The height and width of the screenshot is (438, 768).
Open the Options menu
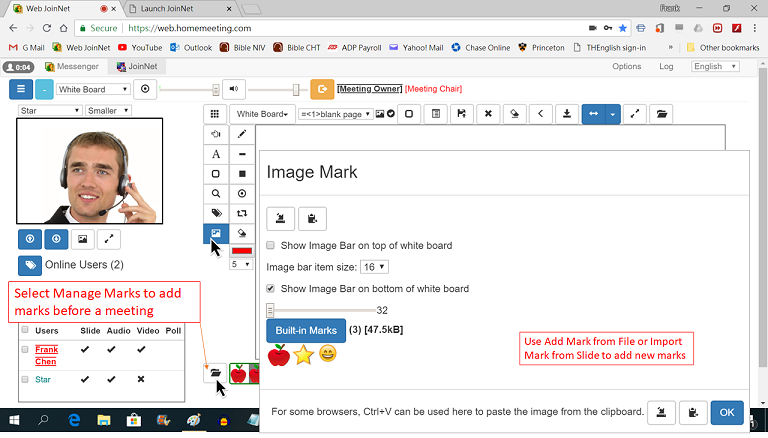626,66
